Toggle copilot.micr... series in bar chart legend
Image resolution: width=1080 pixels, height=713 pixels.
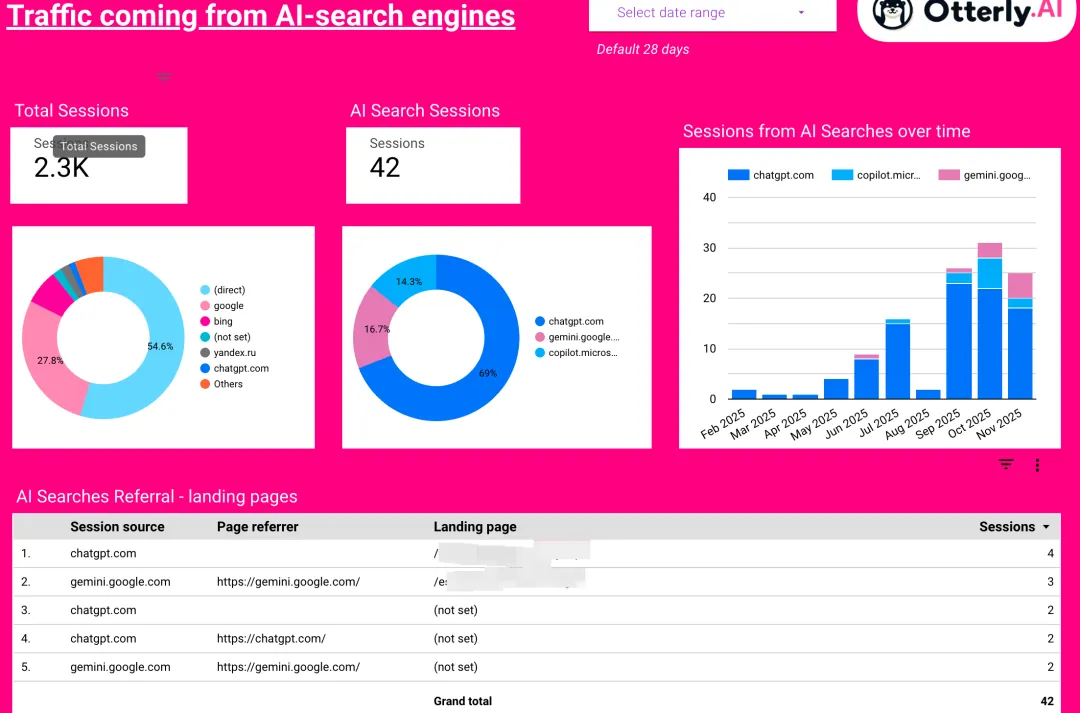875,175
